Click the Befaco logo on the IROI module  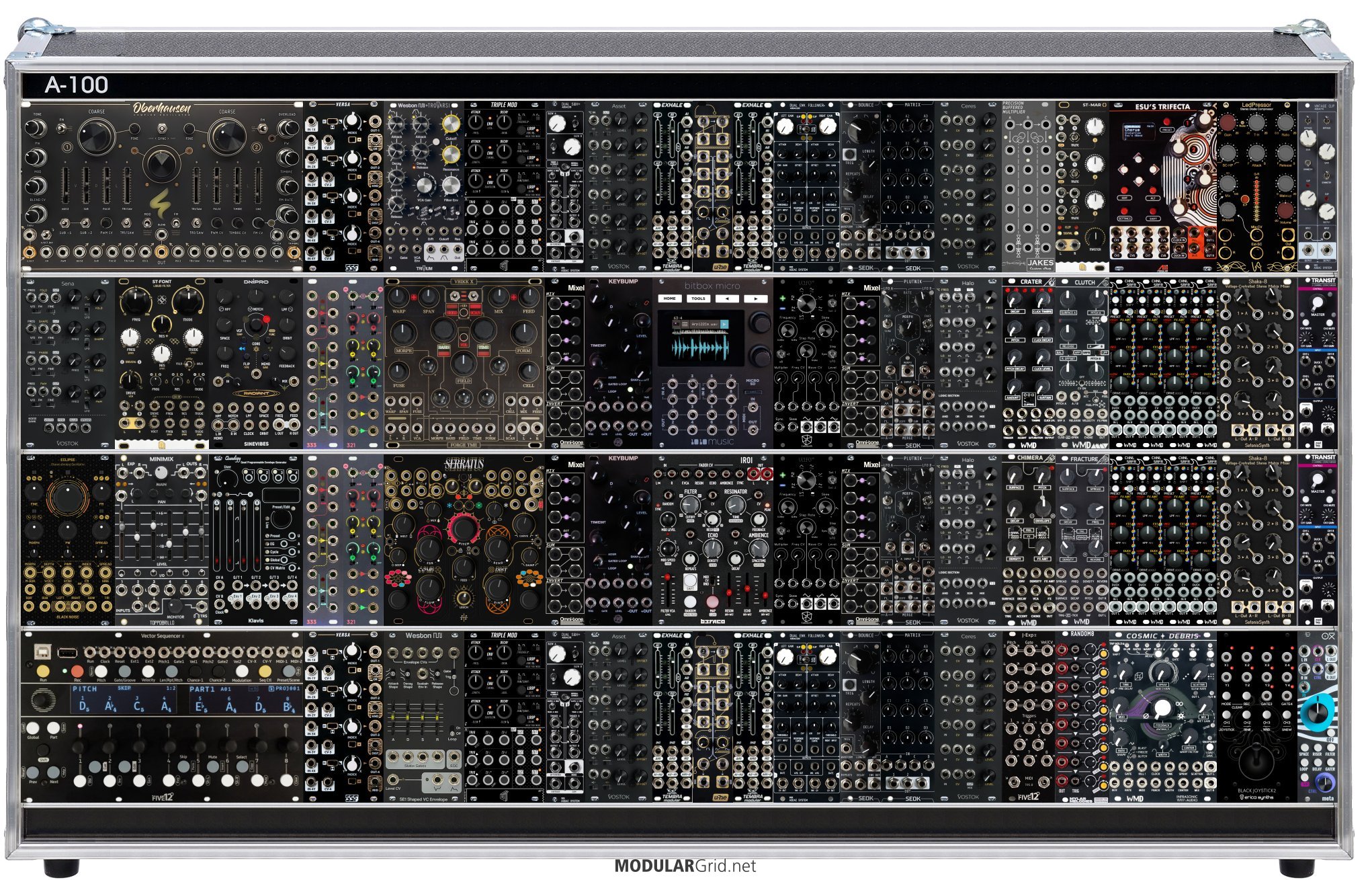pyautogui.click(x=713, y=621)
